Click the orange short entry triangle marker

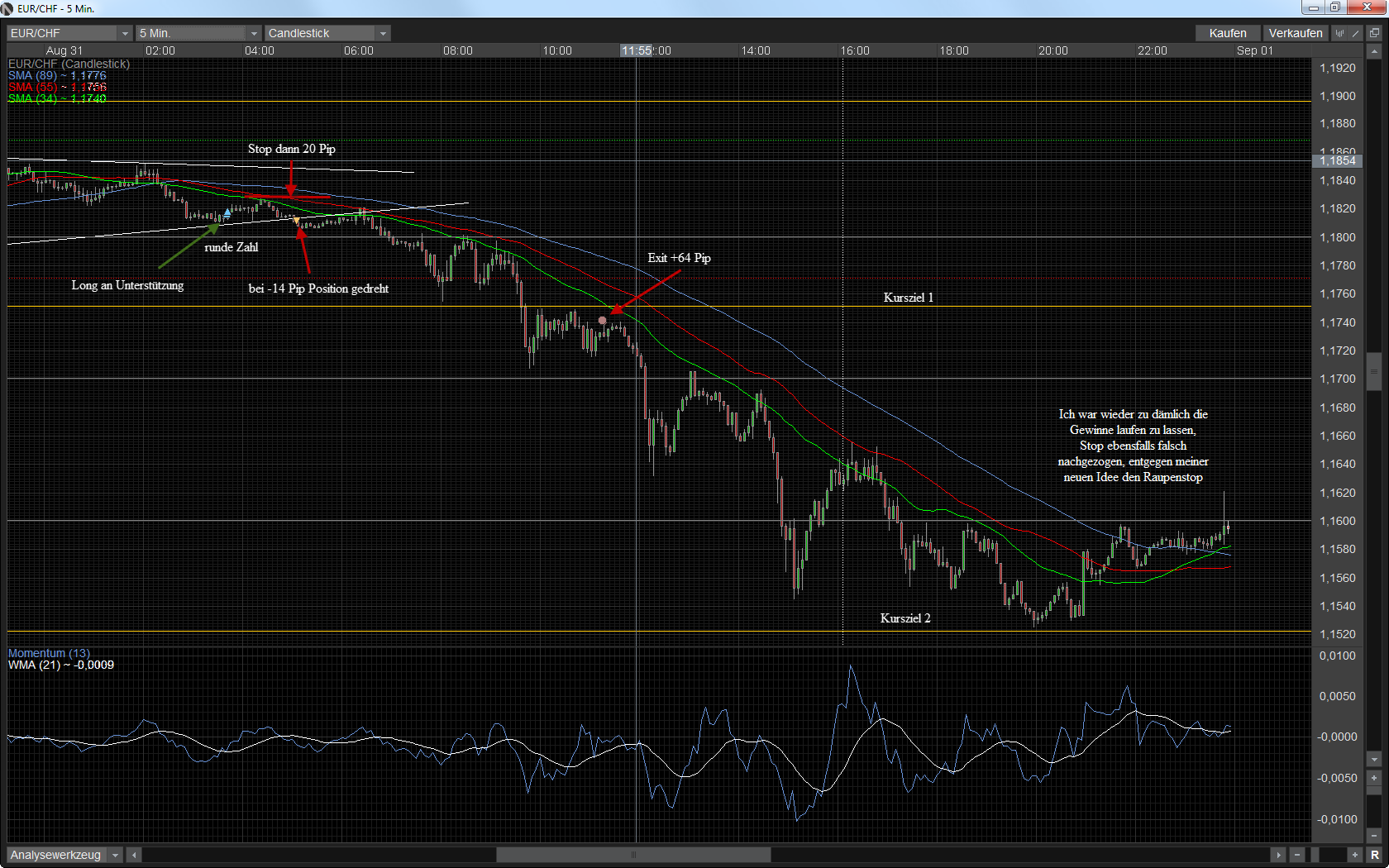pyautogui.click(x=297, y=221)
